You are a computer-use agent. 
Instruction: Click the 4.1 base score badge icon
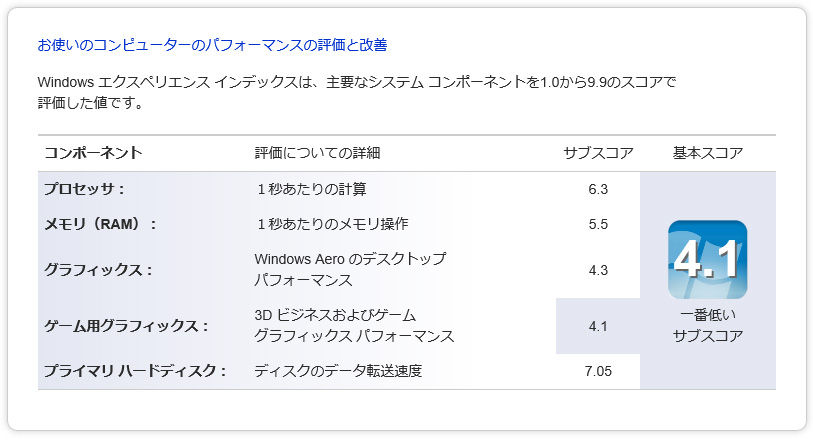(x=707, y=259)
